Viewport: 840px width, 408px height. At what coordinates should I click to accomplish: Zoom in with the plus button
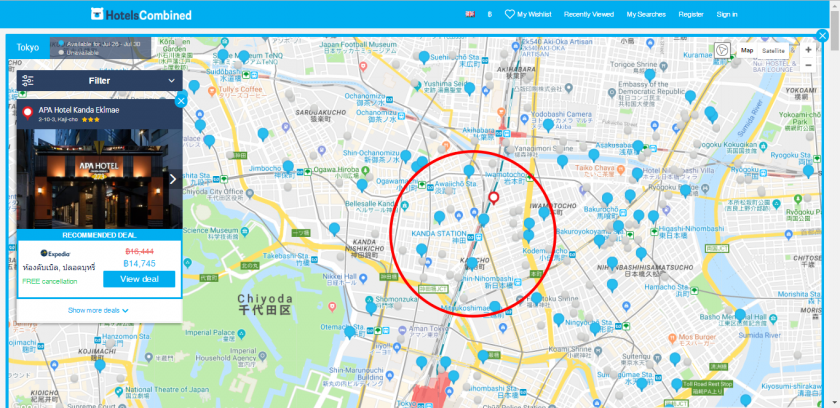tap(808, 50)
